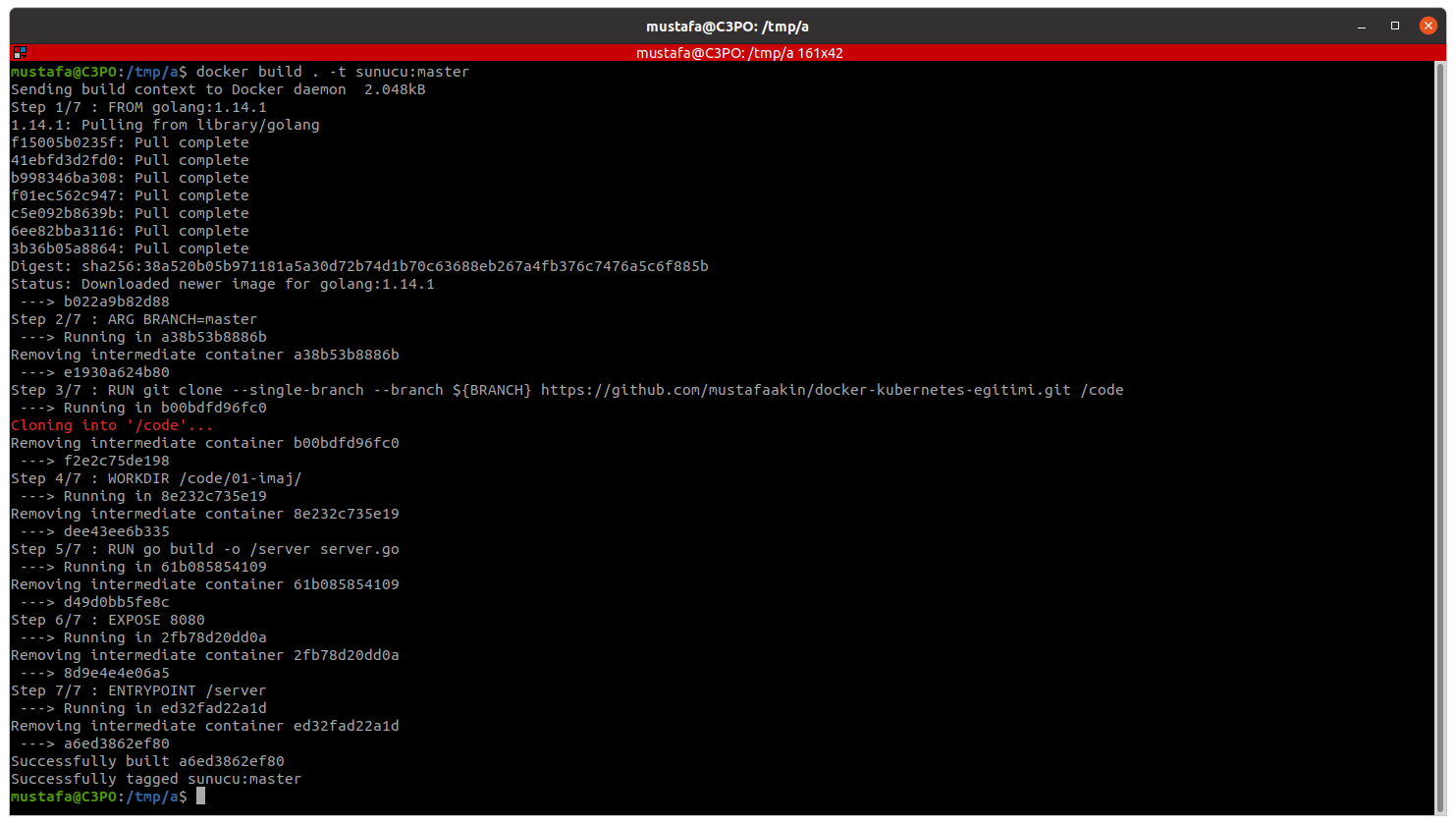Click 'Sending build context to Docker daemon' line
This screenshot has height=825, width=1456.
[x=218, y=89]
